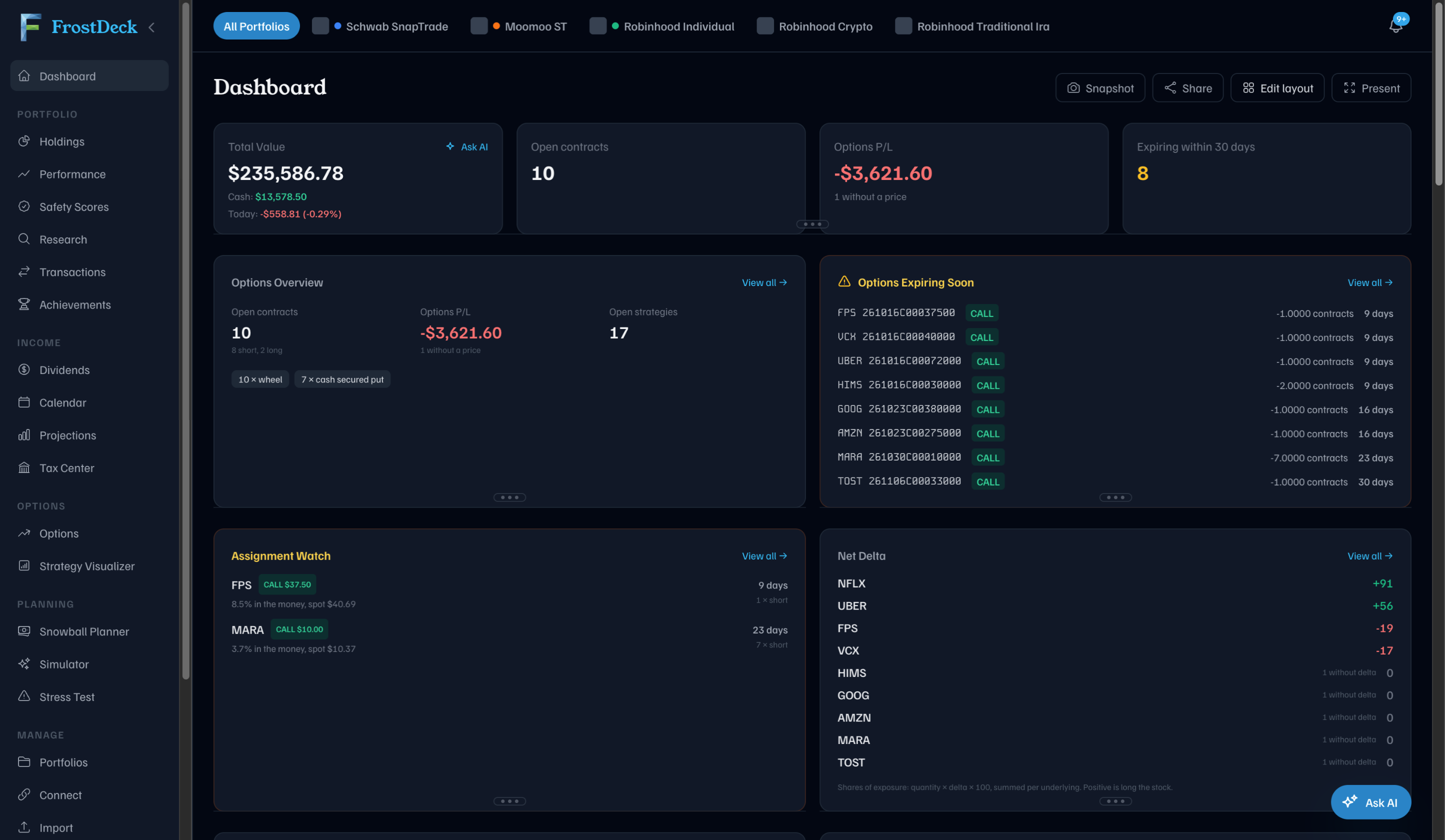Click the TOST 261106C00033000 expiring row
1445x840 pixels.
click(1115, 481)
